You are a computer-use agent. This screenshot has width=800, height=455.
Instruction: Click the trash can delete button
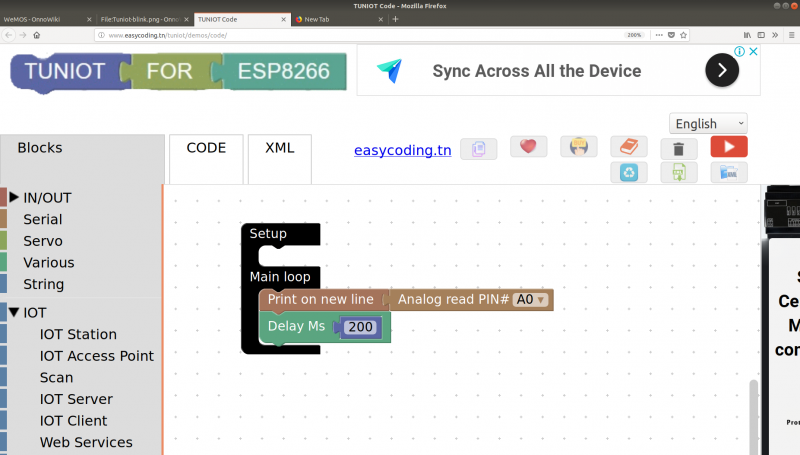[679, 148]
